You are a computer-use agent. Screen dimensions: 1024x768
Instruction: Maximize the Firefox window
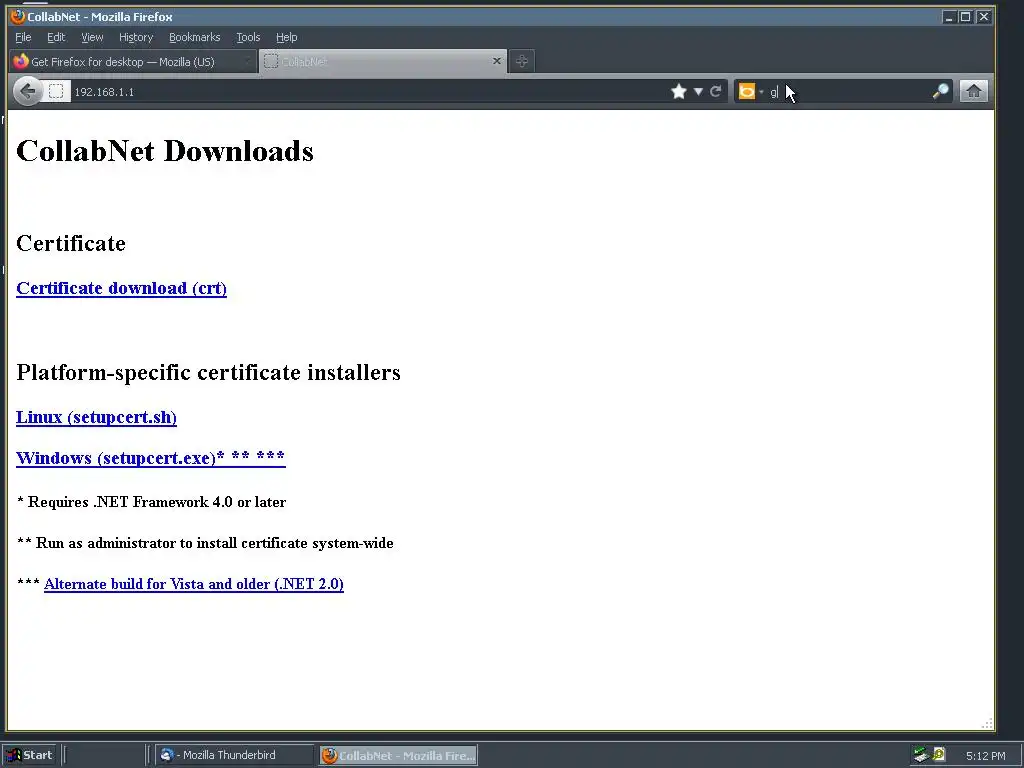[x=965, y=17]
